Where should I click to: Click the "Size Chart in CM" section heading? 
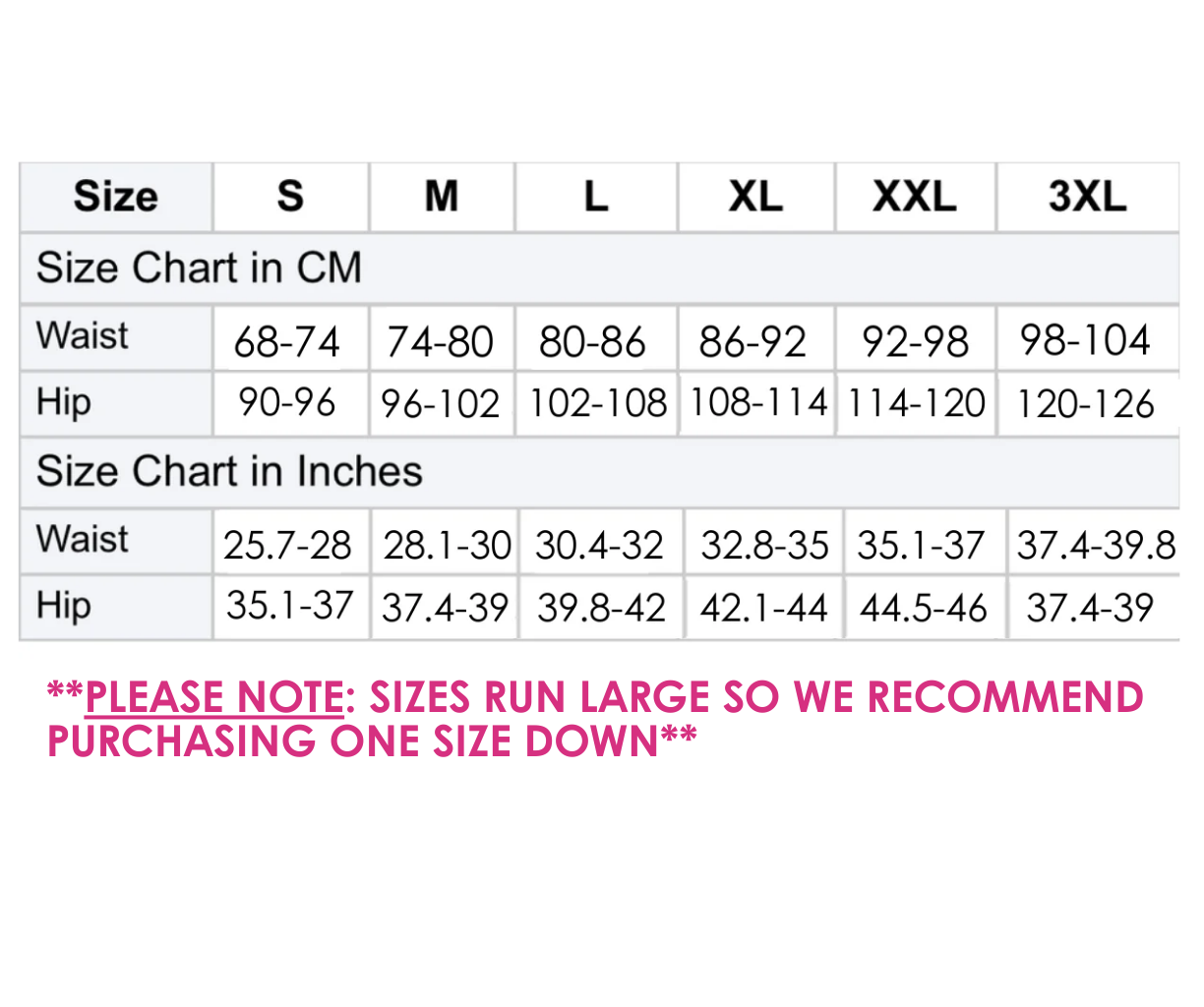(x=199, y=267)
